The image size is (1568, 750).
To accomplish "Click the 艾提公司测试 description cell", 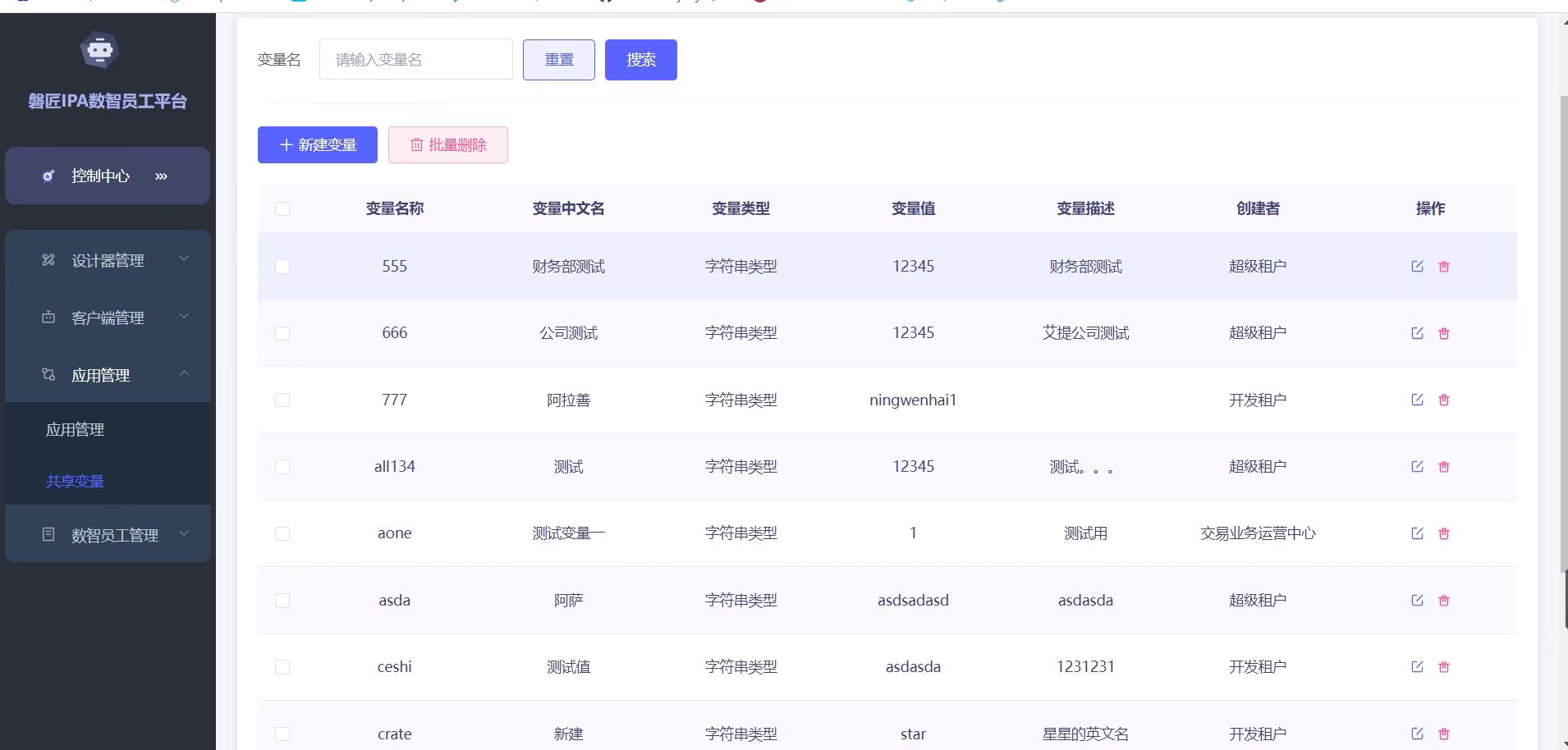I will [x=1085, y=333].
